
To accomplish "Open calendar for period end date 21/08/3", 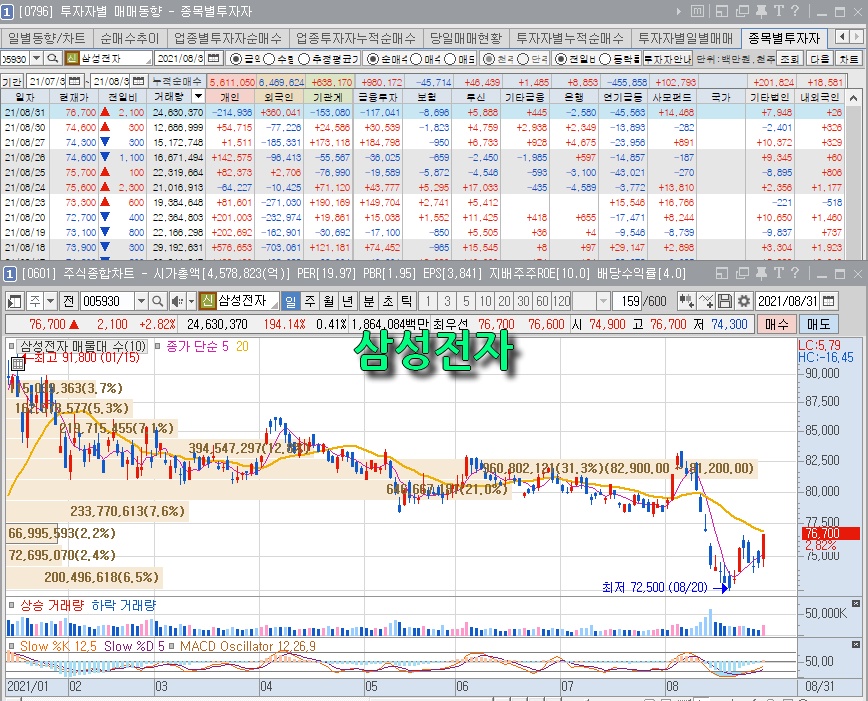I will coord(138,81).
